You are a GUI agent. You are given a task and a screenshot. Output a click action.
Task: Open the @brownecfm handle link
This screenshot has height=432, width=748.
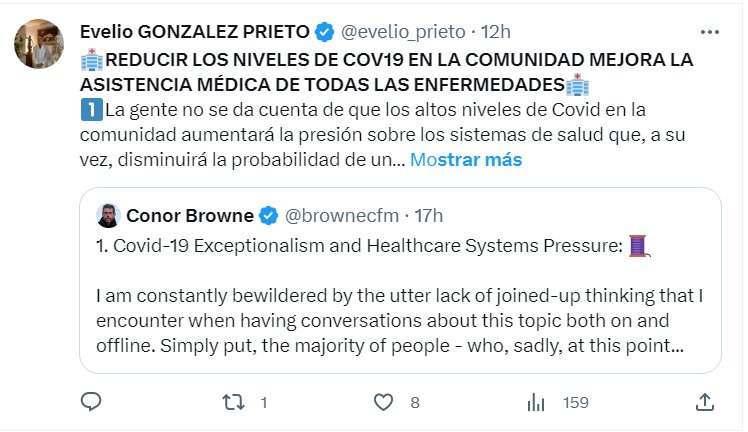335,215
